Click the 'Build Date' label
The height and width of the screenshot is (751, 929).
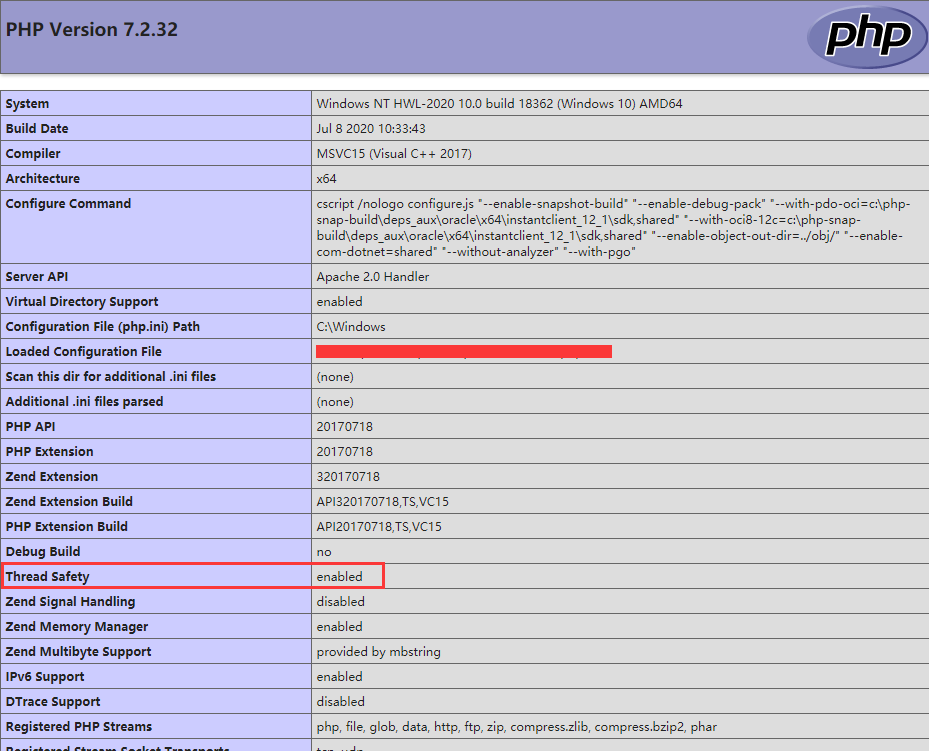[37, 129]
